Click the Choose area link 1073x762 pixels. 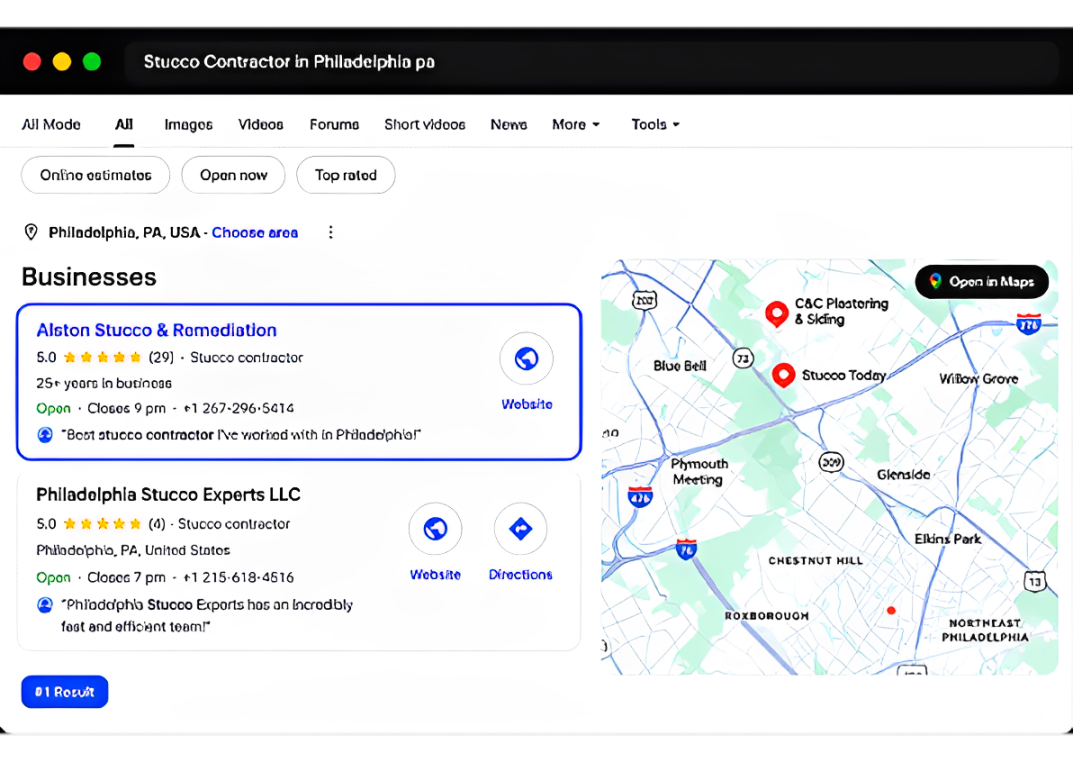click(x=255, y=233)
